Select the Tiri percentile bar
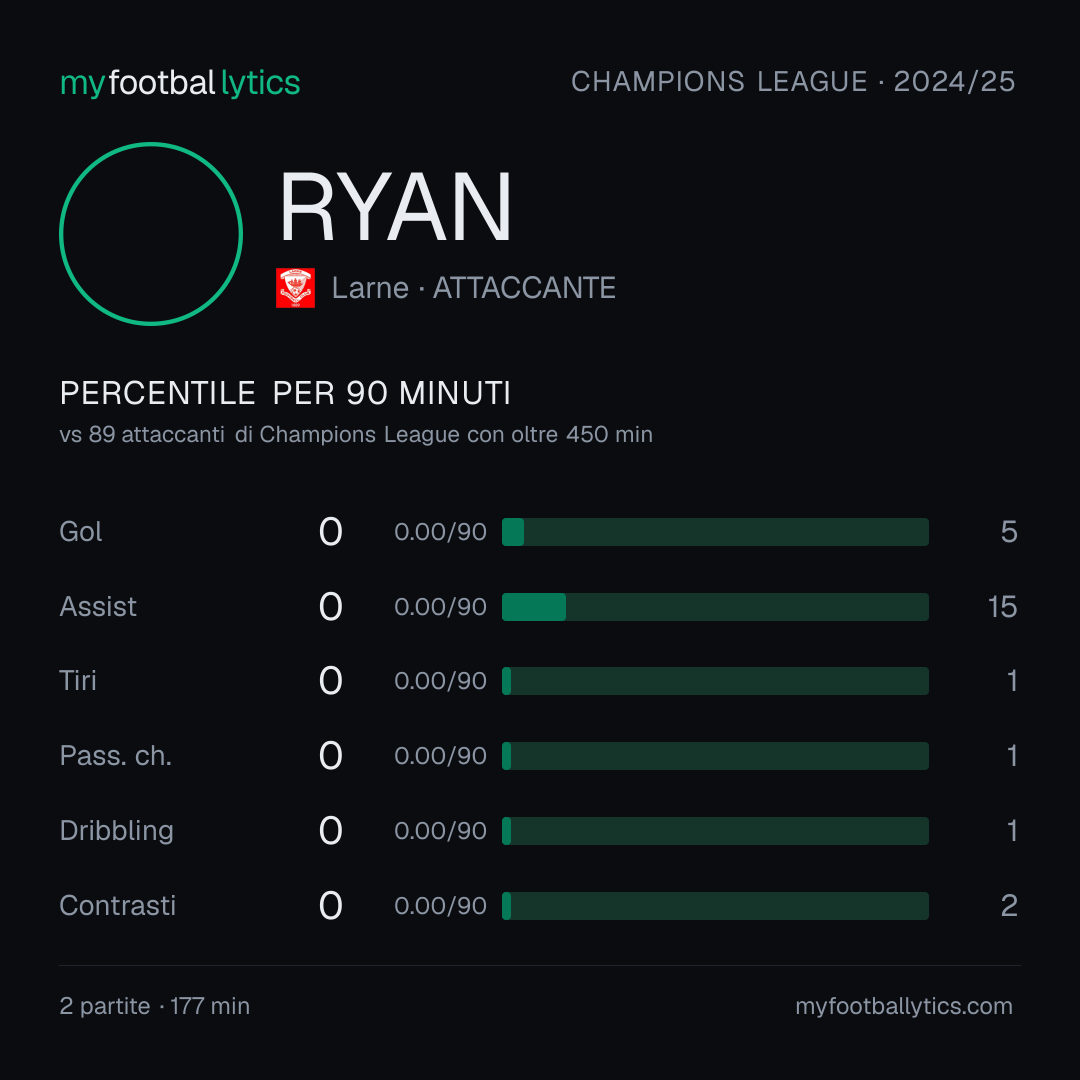This screenshot has width=1080, height=1080. 715,681
